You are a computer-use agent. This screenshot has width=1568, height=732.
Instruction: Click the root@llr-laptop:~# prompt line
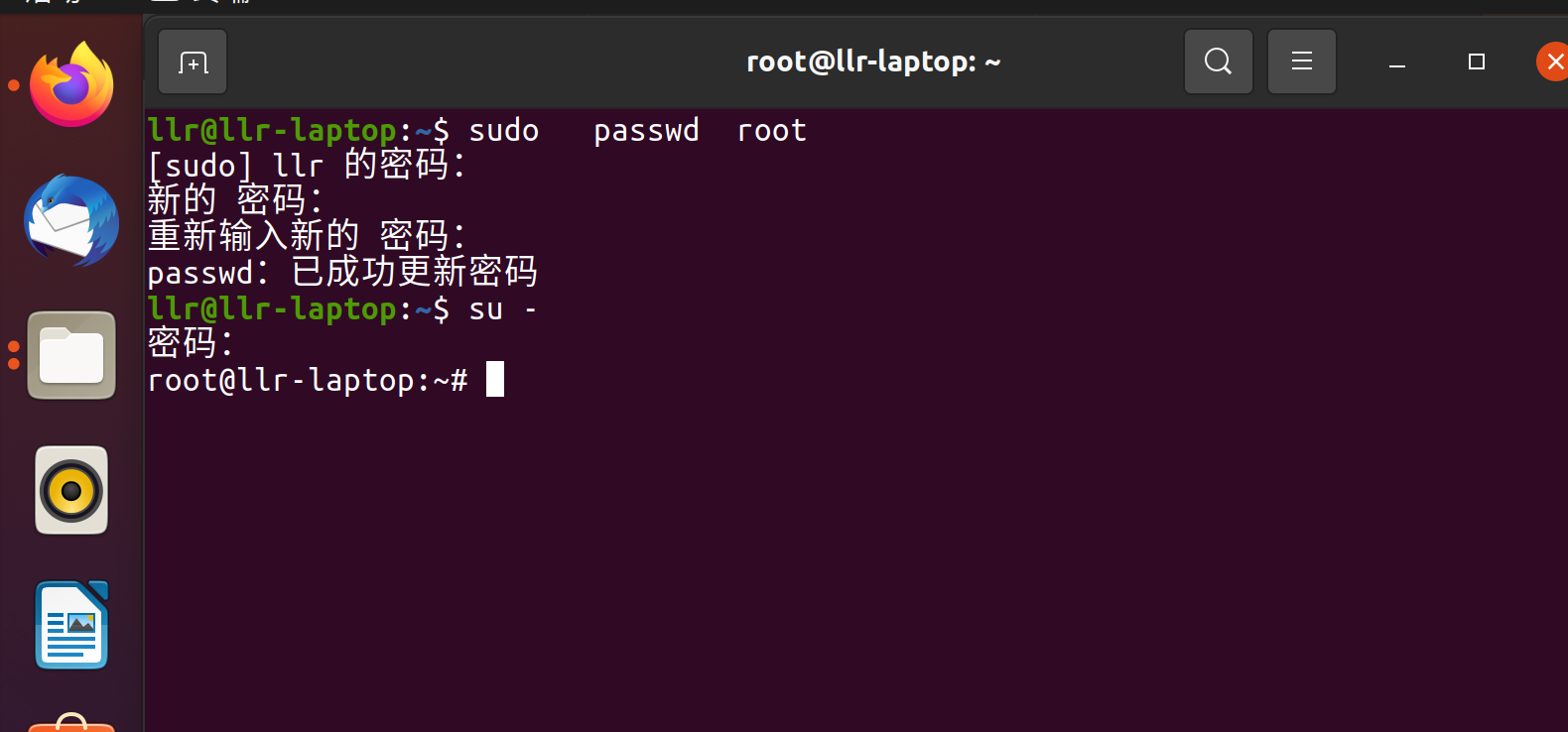coord(308,380)
